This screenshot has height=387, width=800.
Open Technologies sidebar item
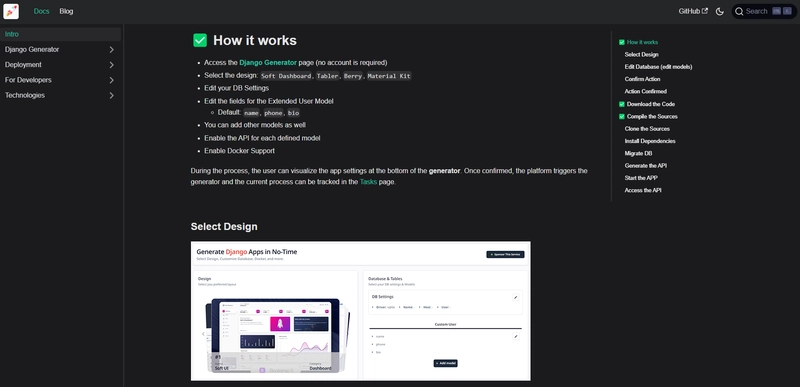pos(25,95)
